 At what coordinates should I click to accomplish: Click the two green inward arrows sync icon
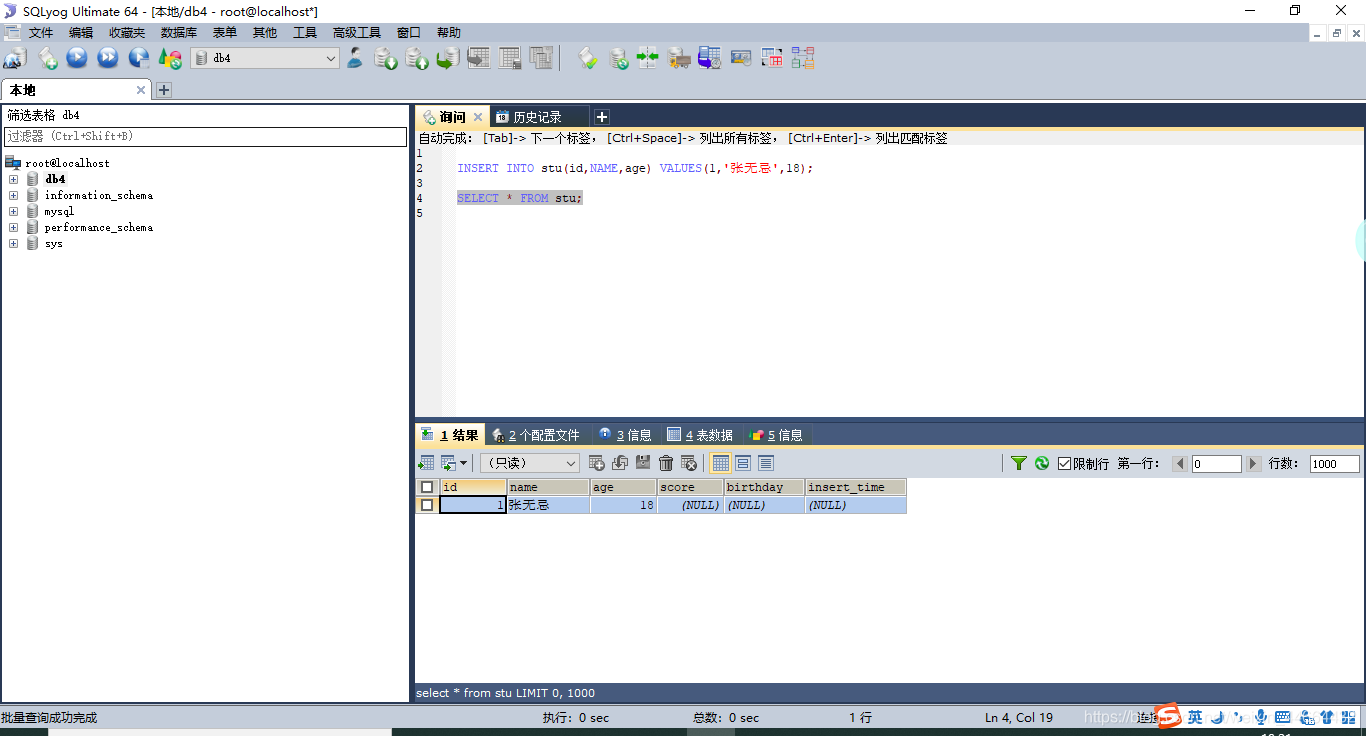click(x=648, y=58)
